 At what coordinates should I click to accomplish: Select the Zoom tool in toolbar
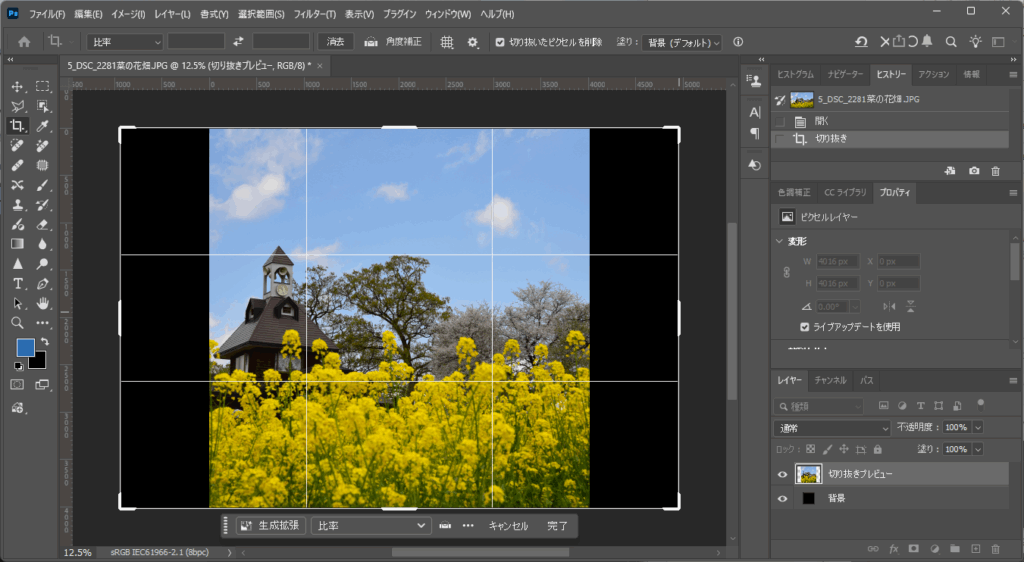[18, 323]
